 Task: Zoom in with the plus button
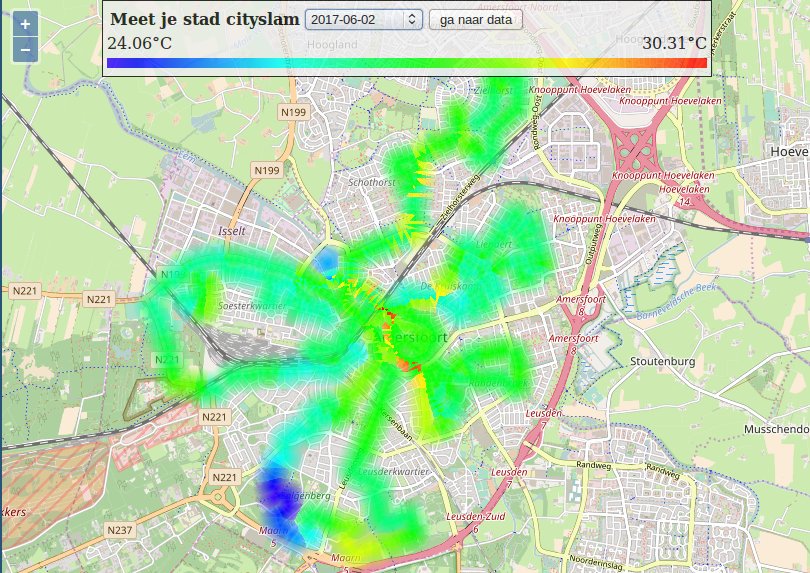click(x=25, y=24)
